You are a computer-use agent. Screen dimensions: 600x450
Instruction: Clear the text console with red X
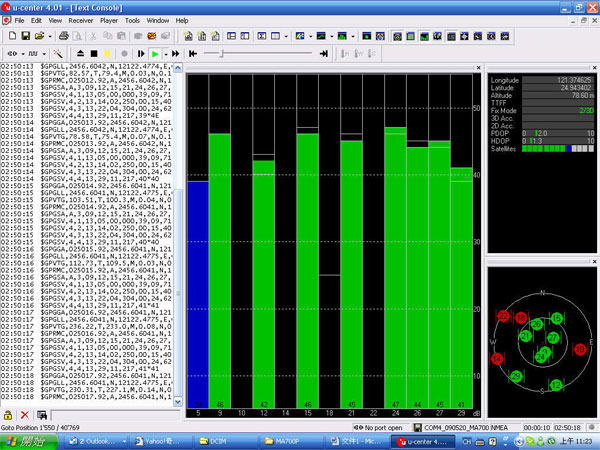(x=25, y=415)
